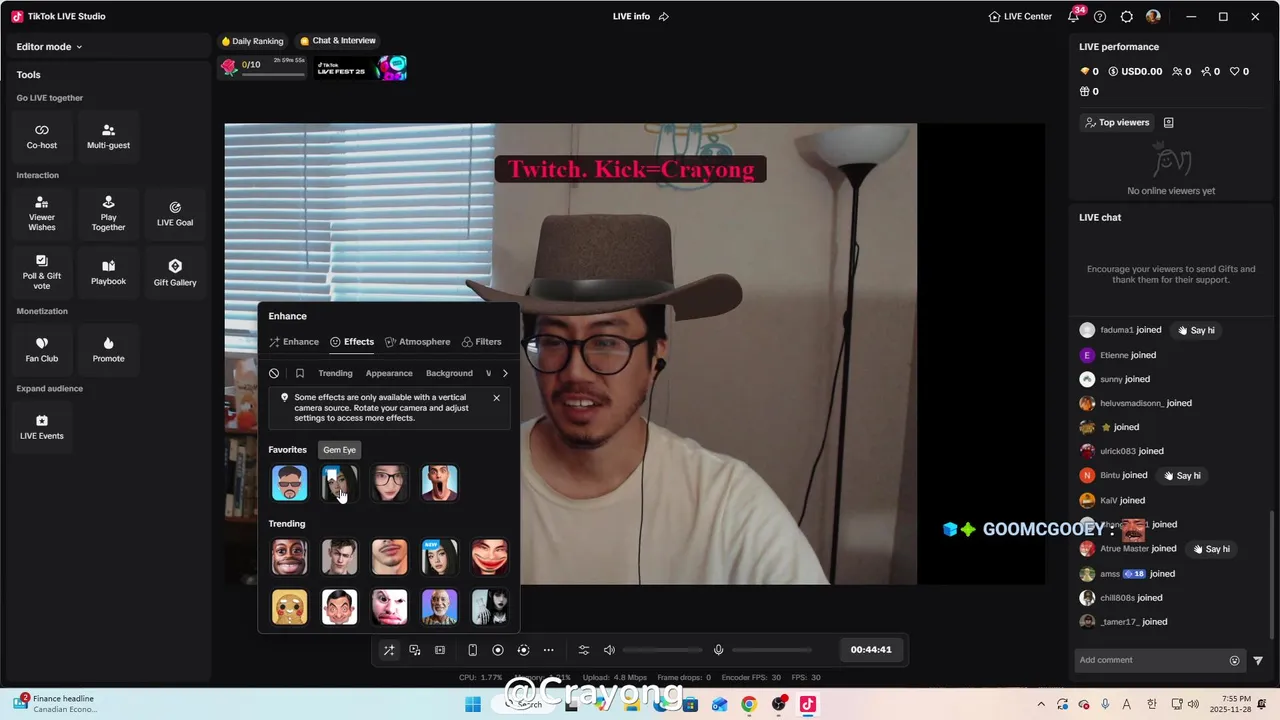Open Chrome from the taskbar
1280x720 pixels.
pyautogui.click(x=748, y=704)
